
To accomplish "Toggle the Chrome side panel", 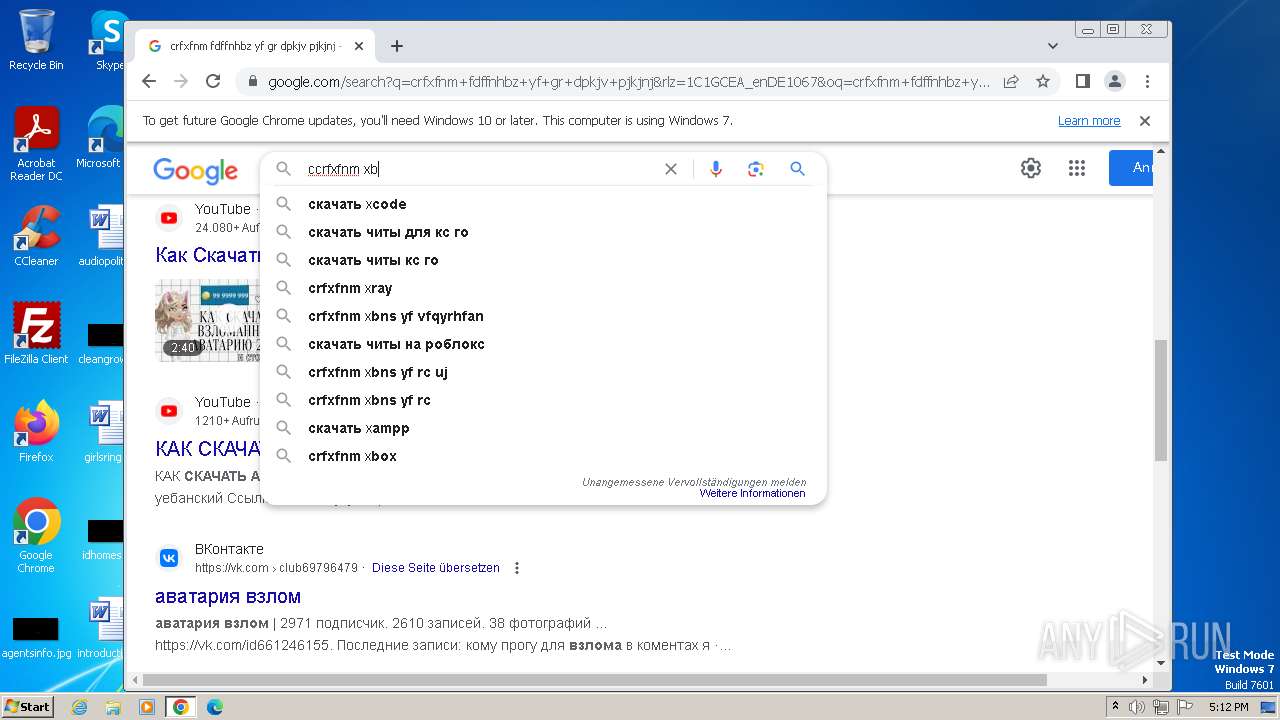I will [x=1083, y=81].
